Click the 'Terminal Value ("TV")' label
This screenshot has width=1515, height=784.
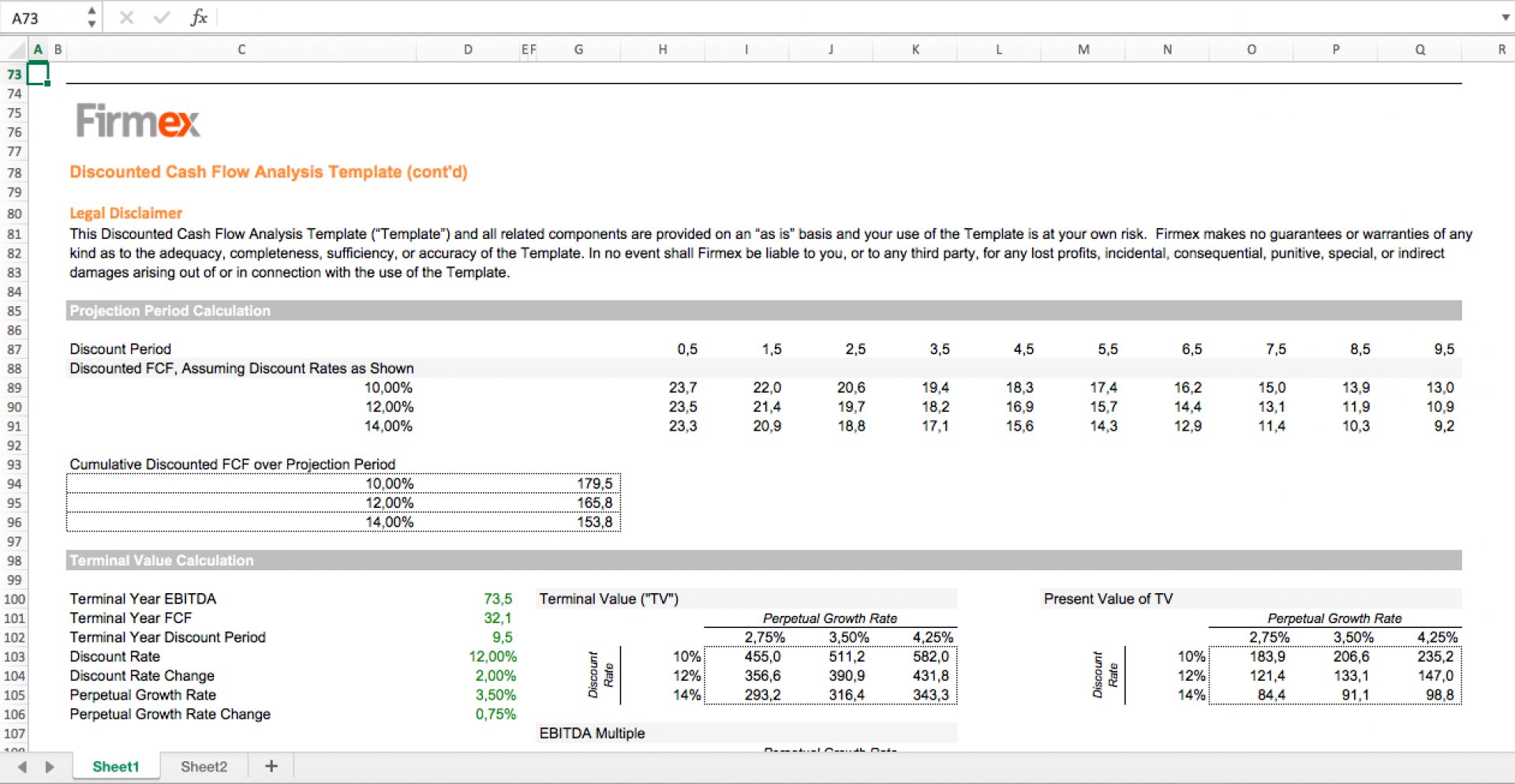click(608, 599)
